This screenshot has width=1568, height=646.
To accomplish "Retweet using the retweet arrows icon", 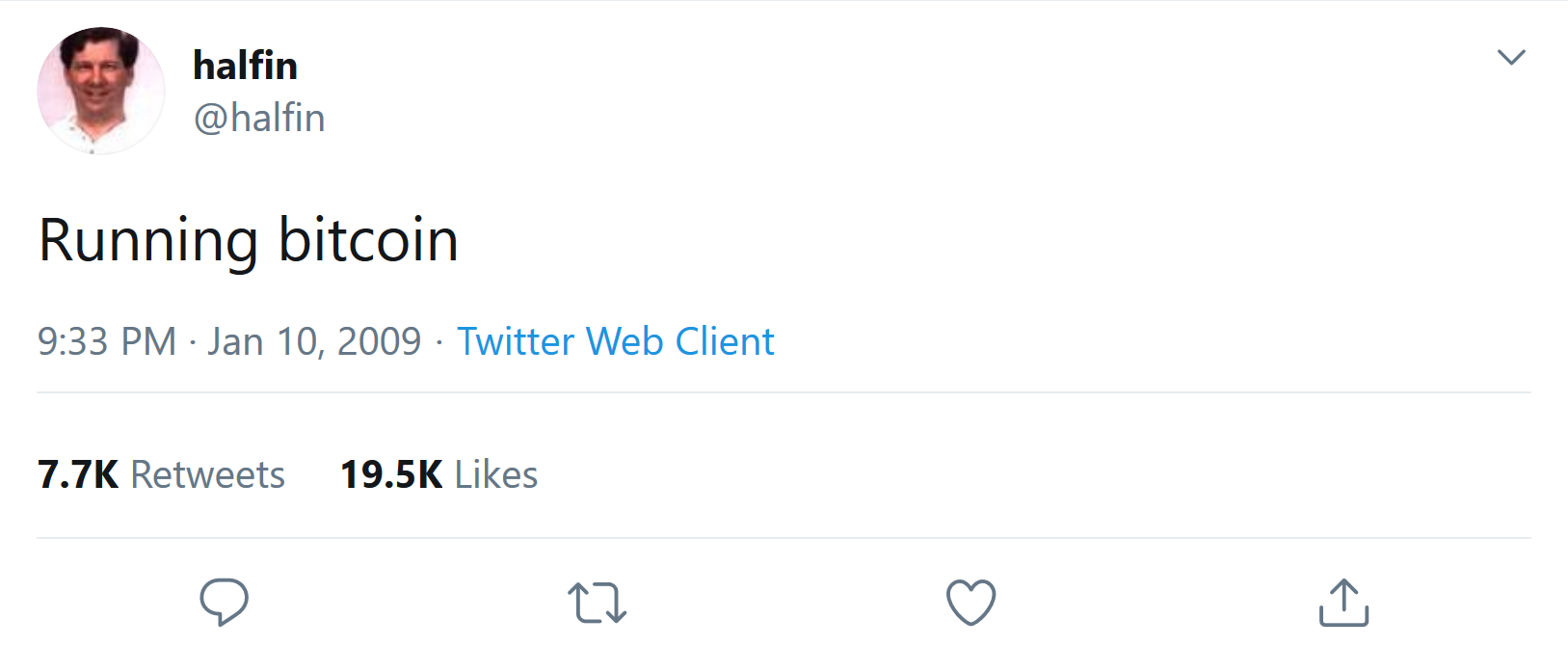I will [598, 603].
